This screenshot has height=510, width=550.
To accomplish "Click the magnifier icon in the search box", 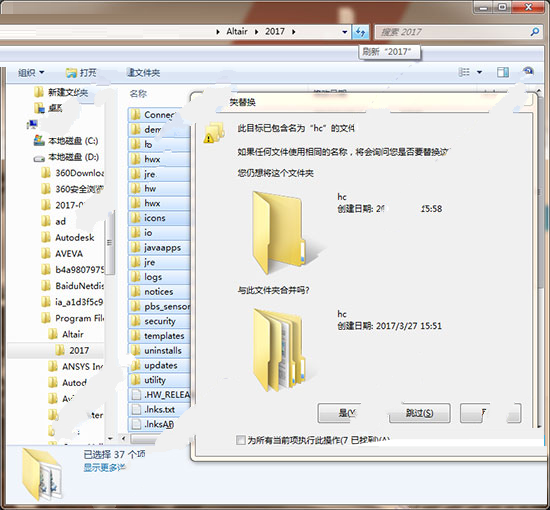I will coord(535,32).
